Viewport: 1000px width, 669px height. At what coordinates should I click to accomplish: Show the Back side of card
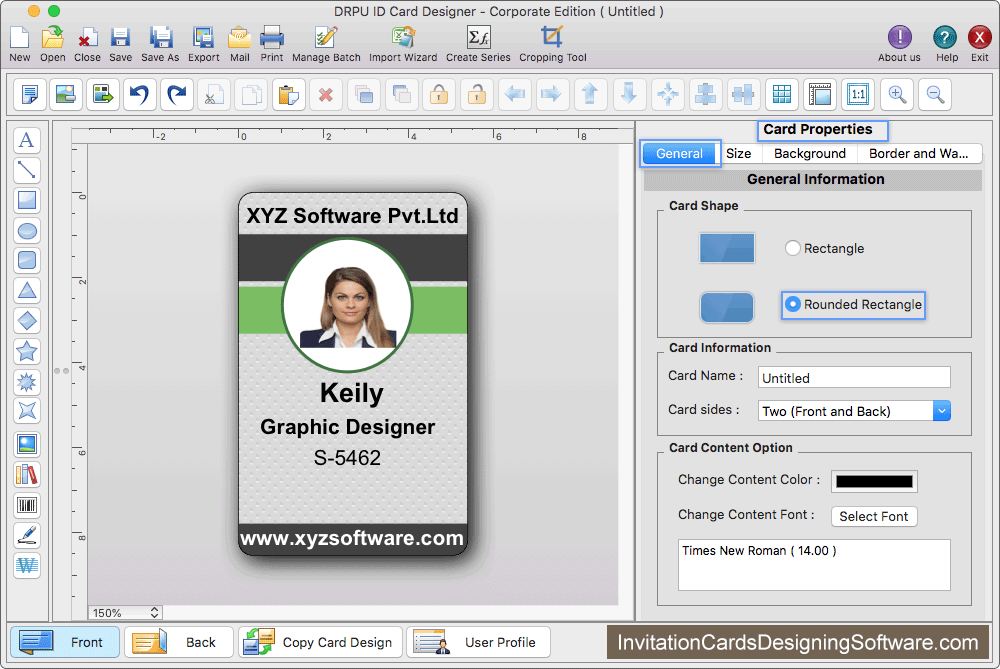pyautogui.click(x=179, y=642)
